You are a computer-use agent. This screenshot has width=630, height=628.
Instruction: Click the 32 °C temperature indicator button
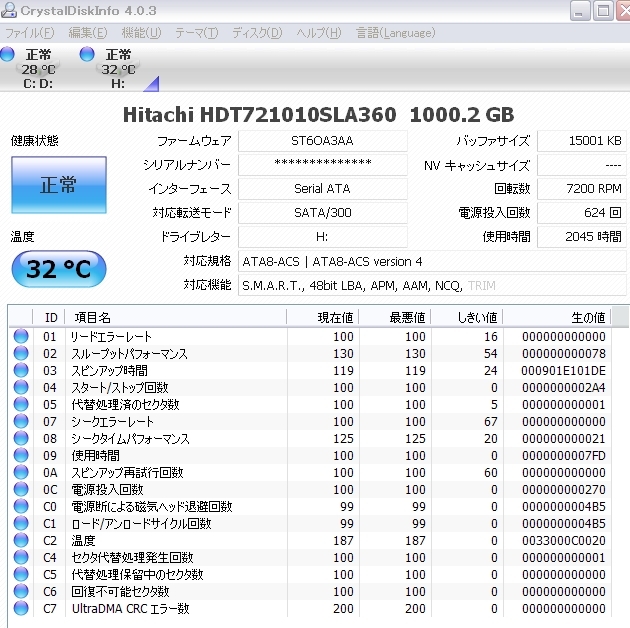point(59,269)
